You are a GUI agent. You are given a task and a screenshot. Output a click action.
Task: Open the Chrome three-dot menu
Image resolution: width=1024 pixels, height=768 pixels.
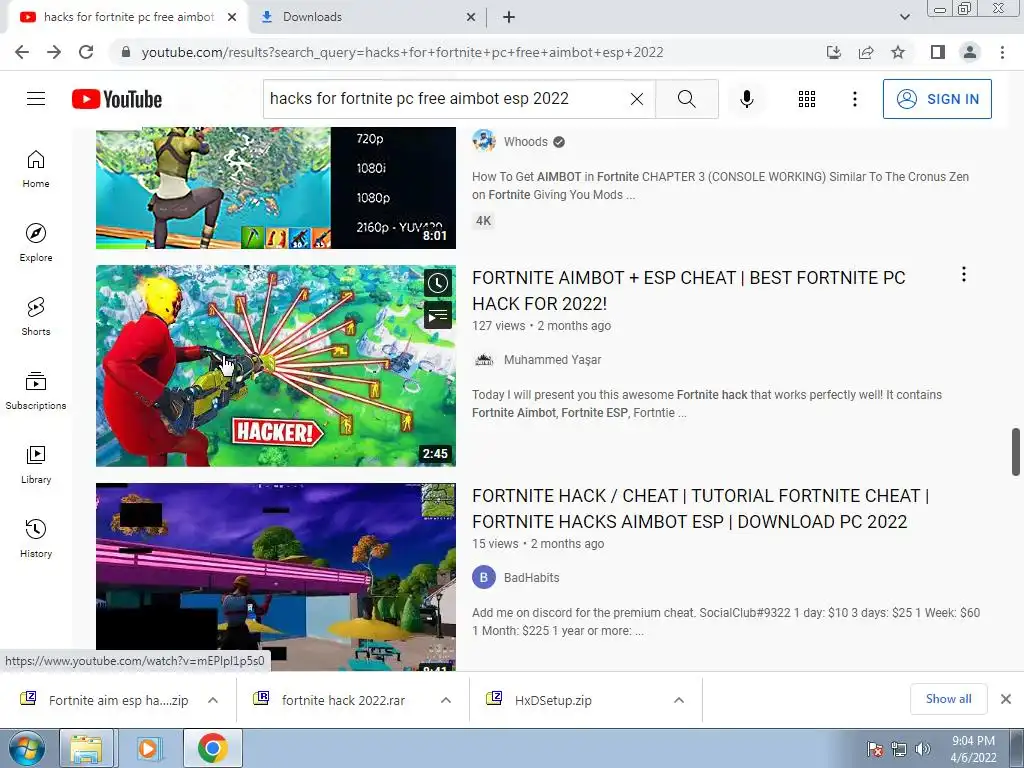coord(1002,52)
